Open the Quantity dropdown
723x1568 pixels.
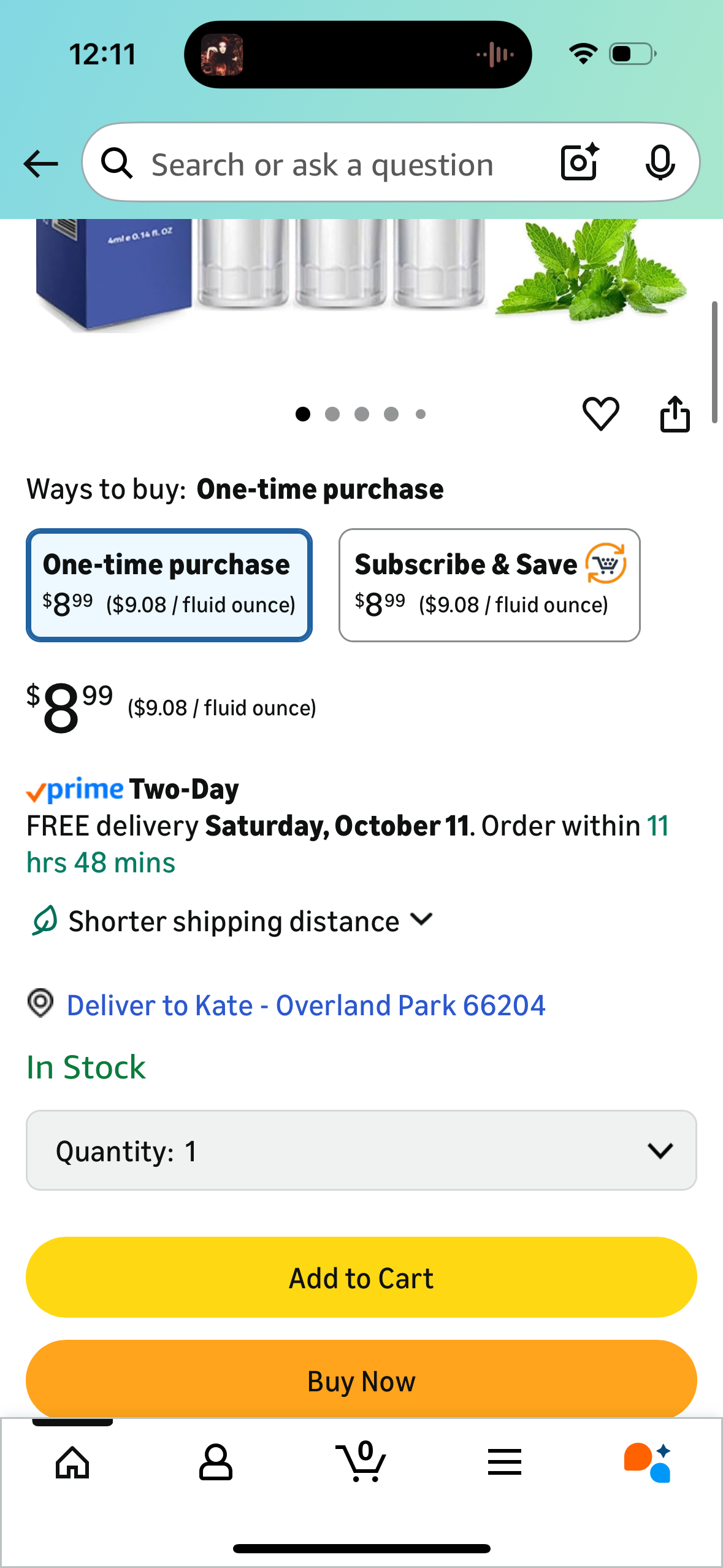[361, 1150]
